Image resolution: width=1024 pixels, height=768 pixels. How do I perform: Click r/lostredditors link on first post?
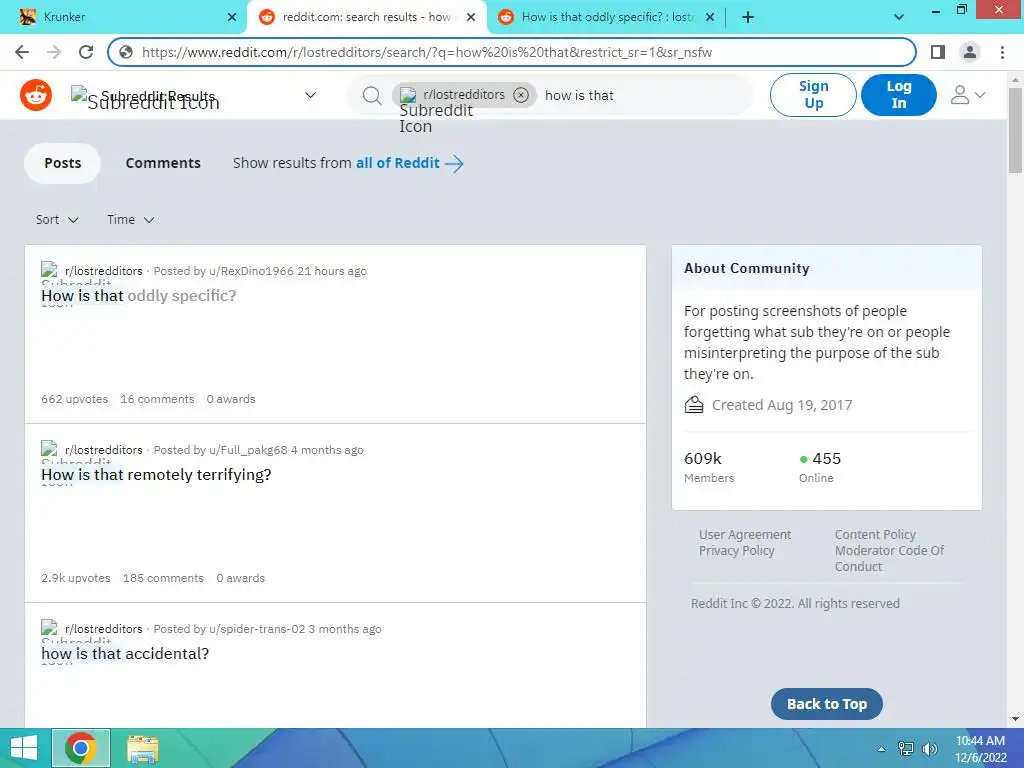tap(103, 271)
